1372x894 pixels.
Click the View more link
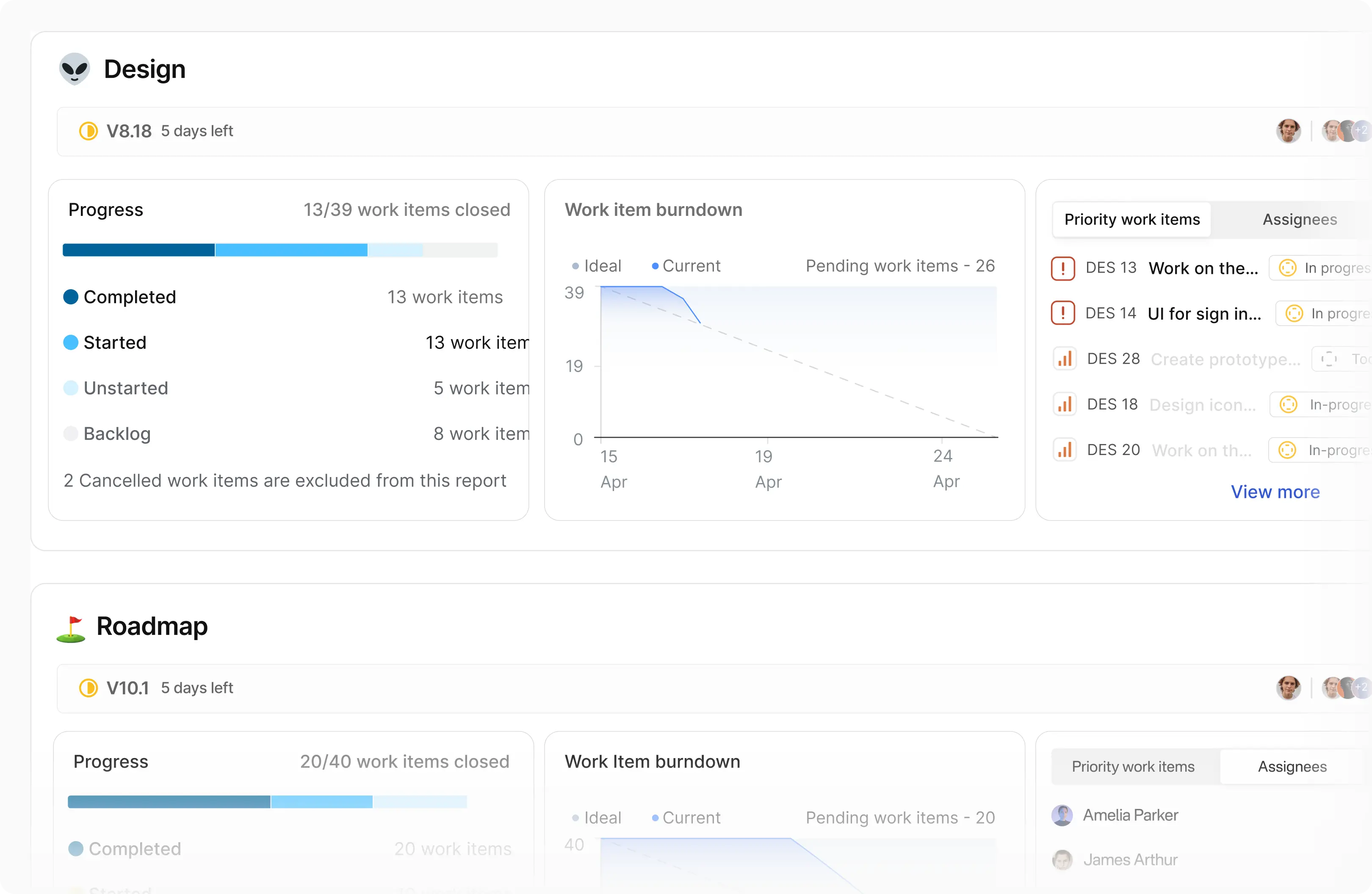pyautogui.click(x=1275, y=492)
